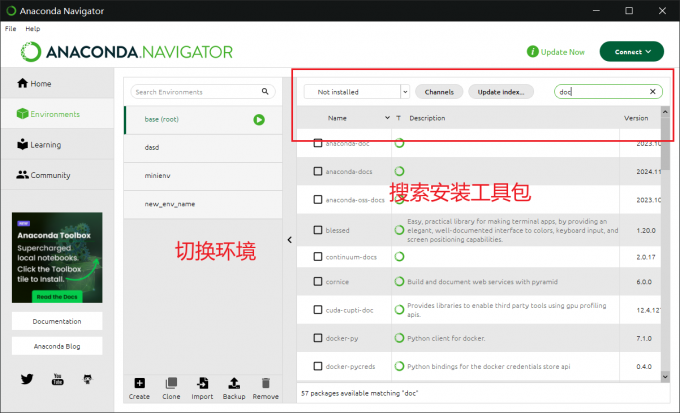
Task: Click the Anaconda Toolbox promo banner
Action: point(57,257)
